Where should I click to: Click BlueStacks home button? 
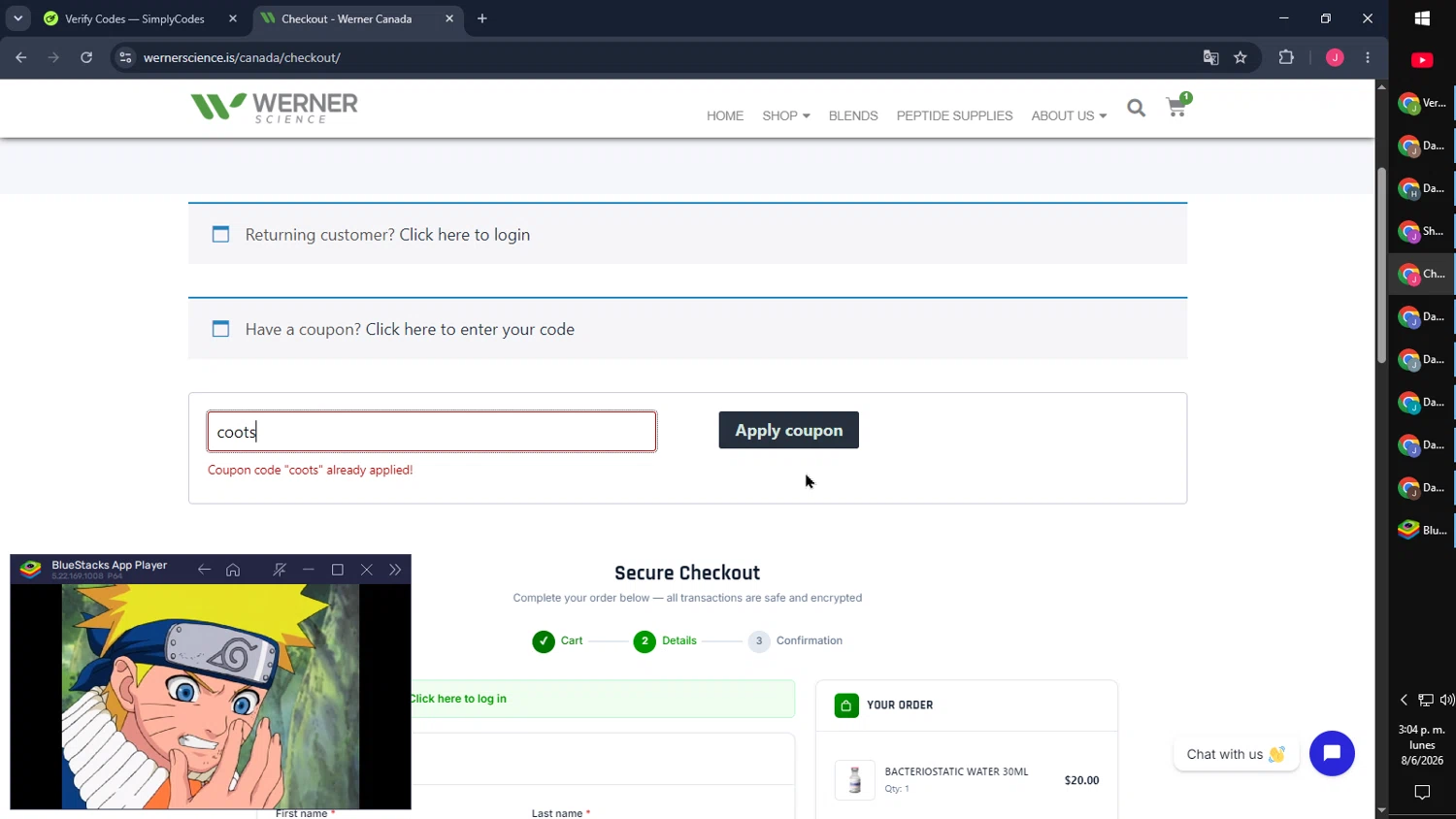[x=233, y=570]
